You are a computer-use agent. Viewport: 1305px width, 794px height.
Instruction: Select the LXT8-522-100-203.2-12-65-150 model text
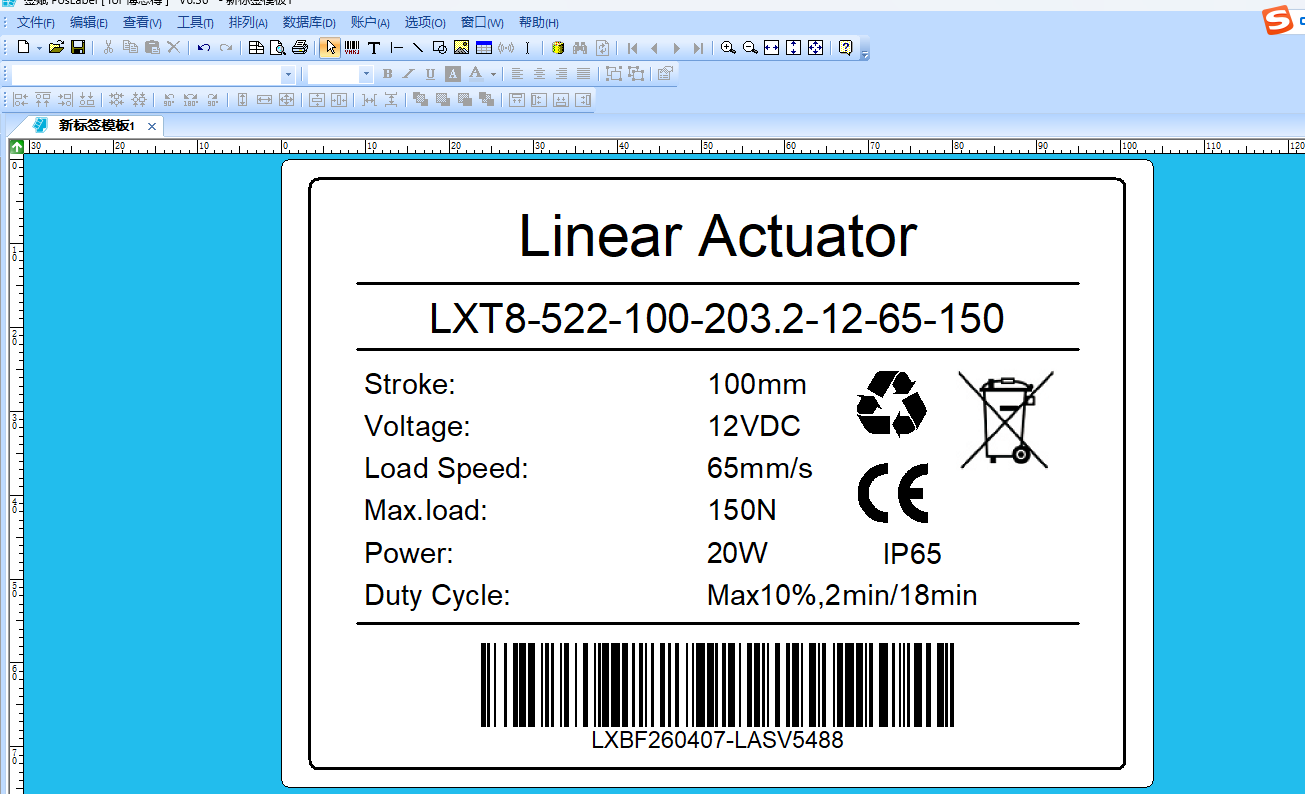coord(717,319)
